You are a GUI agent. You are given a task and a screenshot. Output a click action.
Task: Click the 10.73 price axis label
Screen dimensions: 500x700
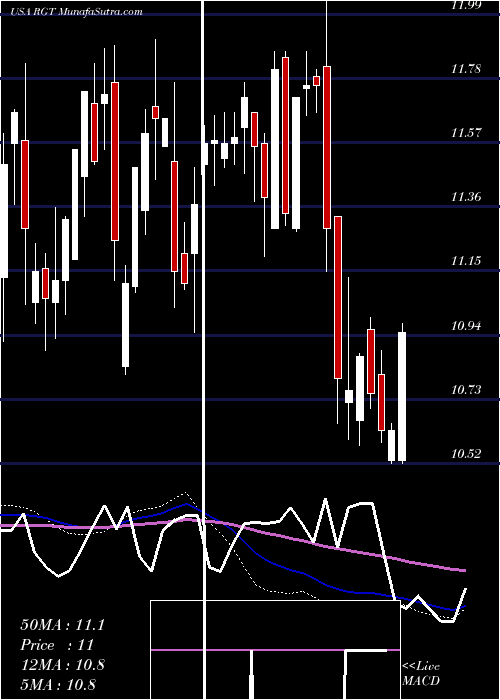(x=466, y=390)
